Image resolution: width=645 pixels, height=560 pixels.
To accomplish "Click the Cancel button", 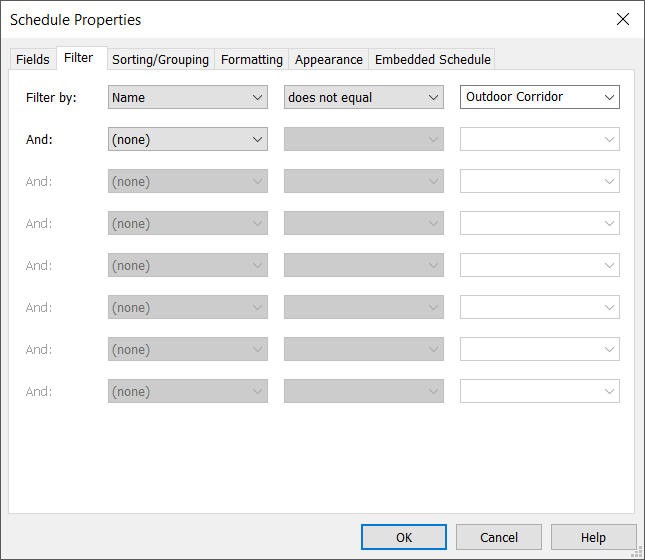I will click(499, 537).
